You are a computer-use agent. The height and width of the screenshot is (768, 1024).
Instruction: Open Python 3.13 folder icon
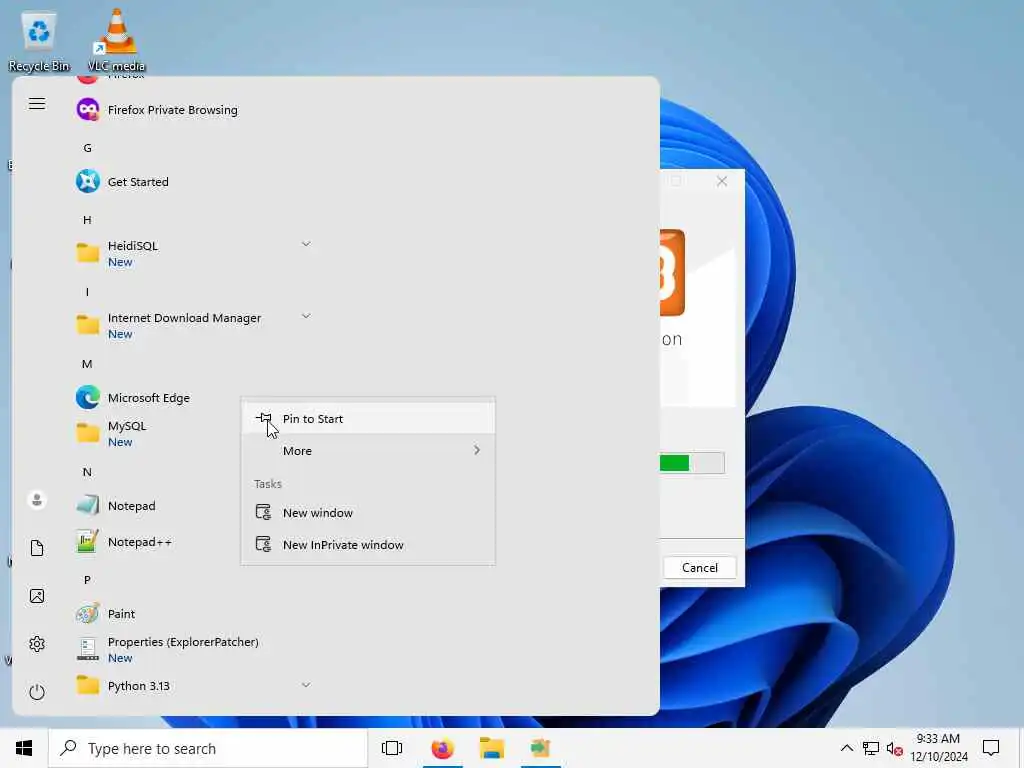tap(88, 685)
